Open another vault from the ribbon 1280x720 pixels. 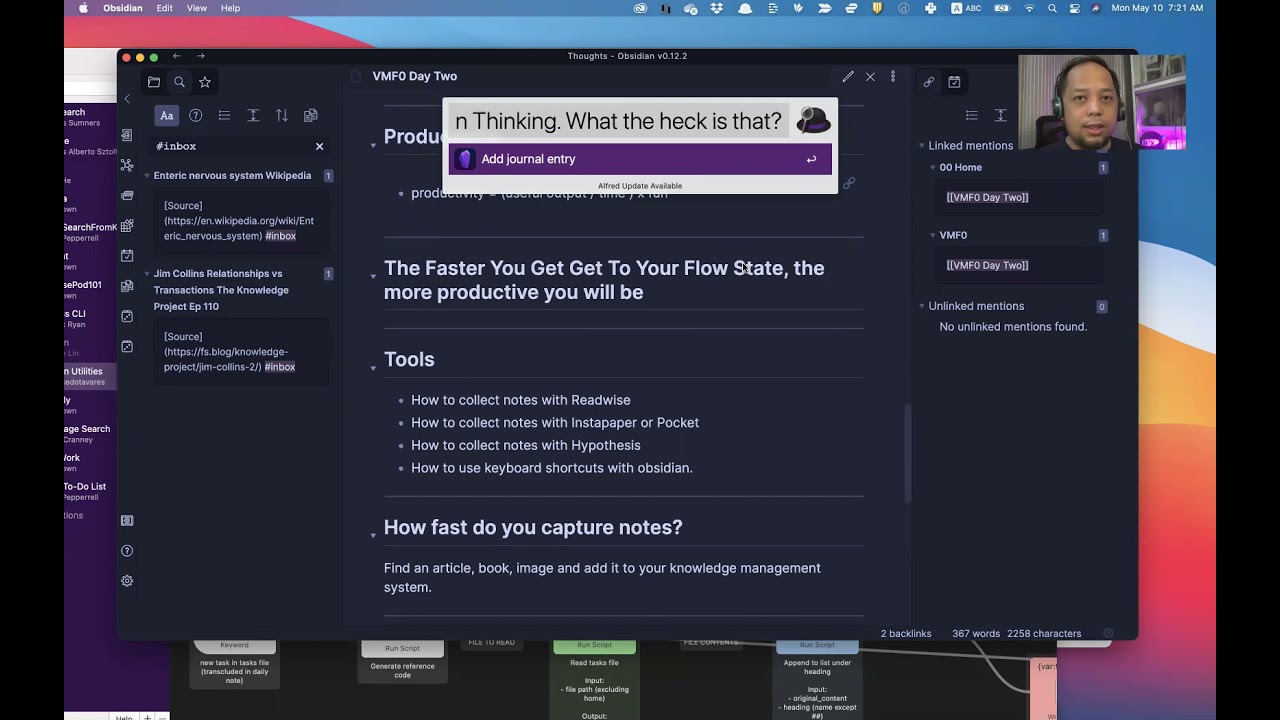tap(127, 521)
